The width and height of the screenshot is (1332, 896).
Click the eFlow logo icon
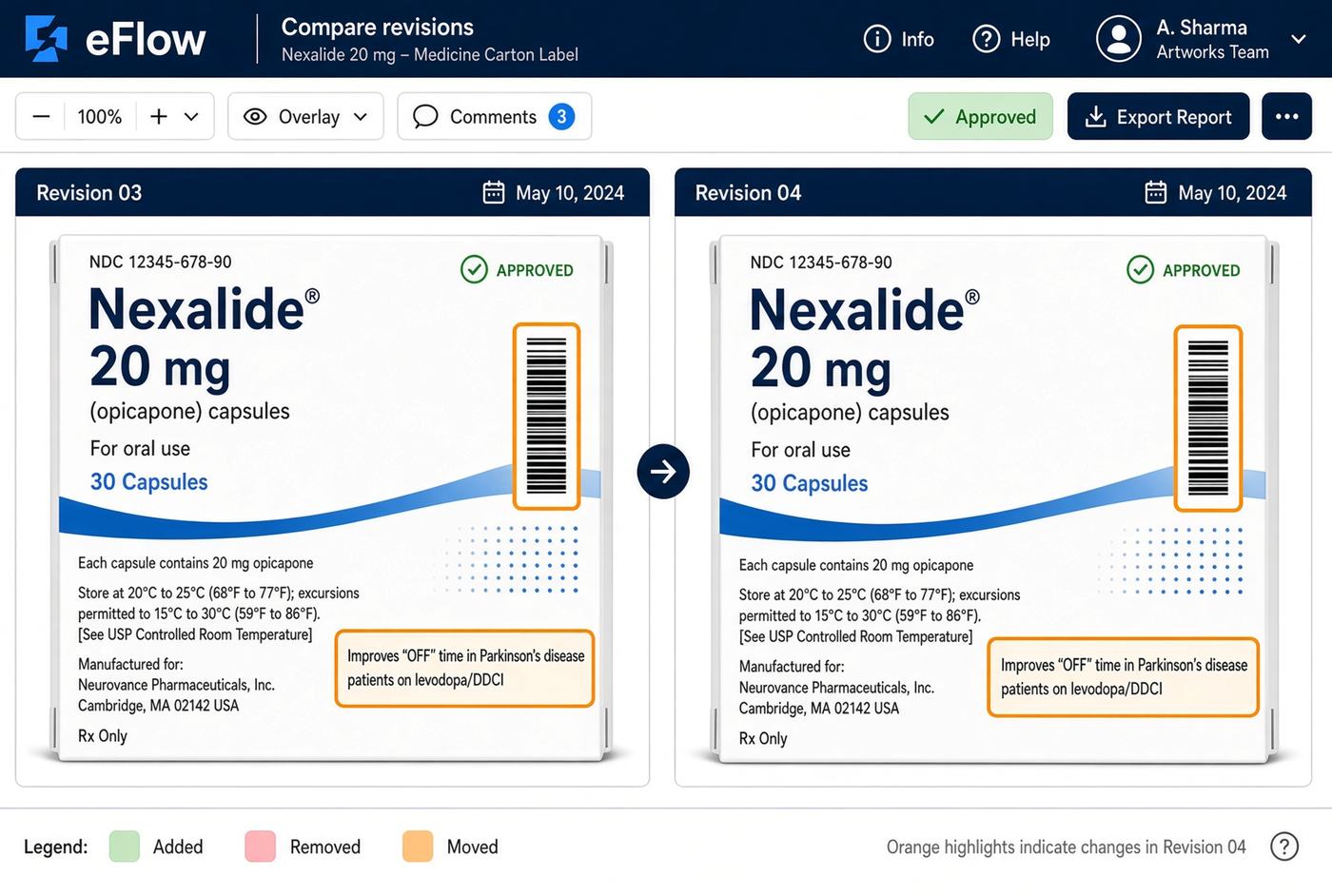tap(46, 39)
